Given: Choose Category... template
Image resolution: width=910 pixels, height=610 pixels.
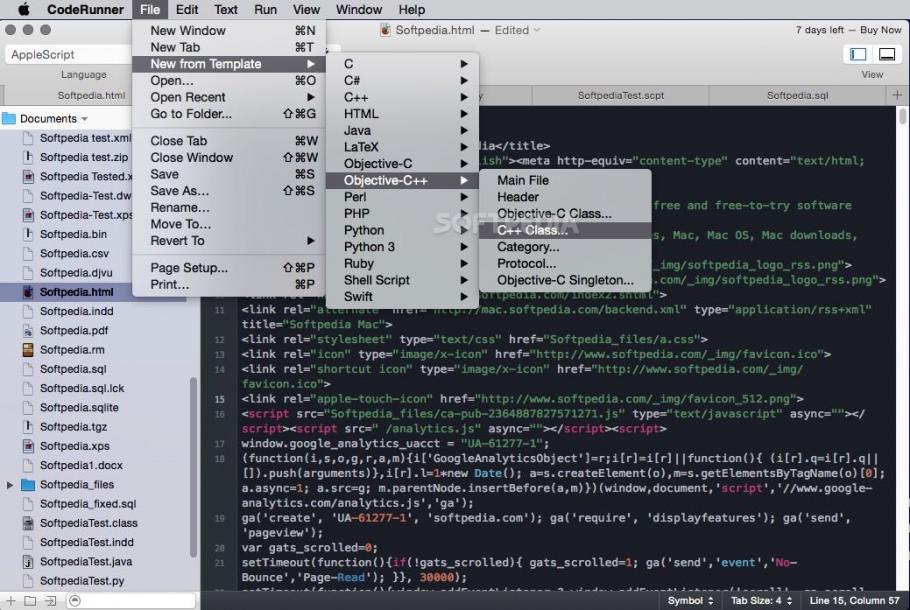Looking at the screenshot, I should click(565, 247).
